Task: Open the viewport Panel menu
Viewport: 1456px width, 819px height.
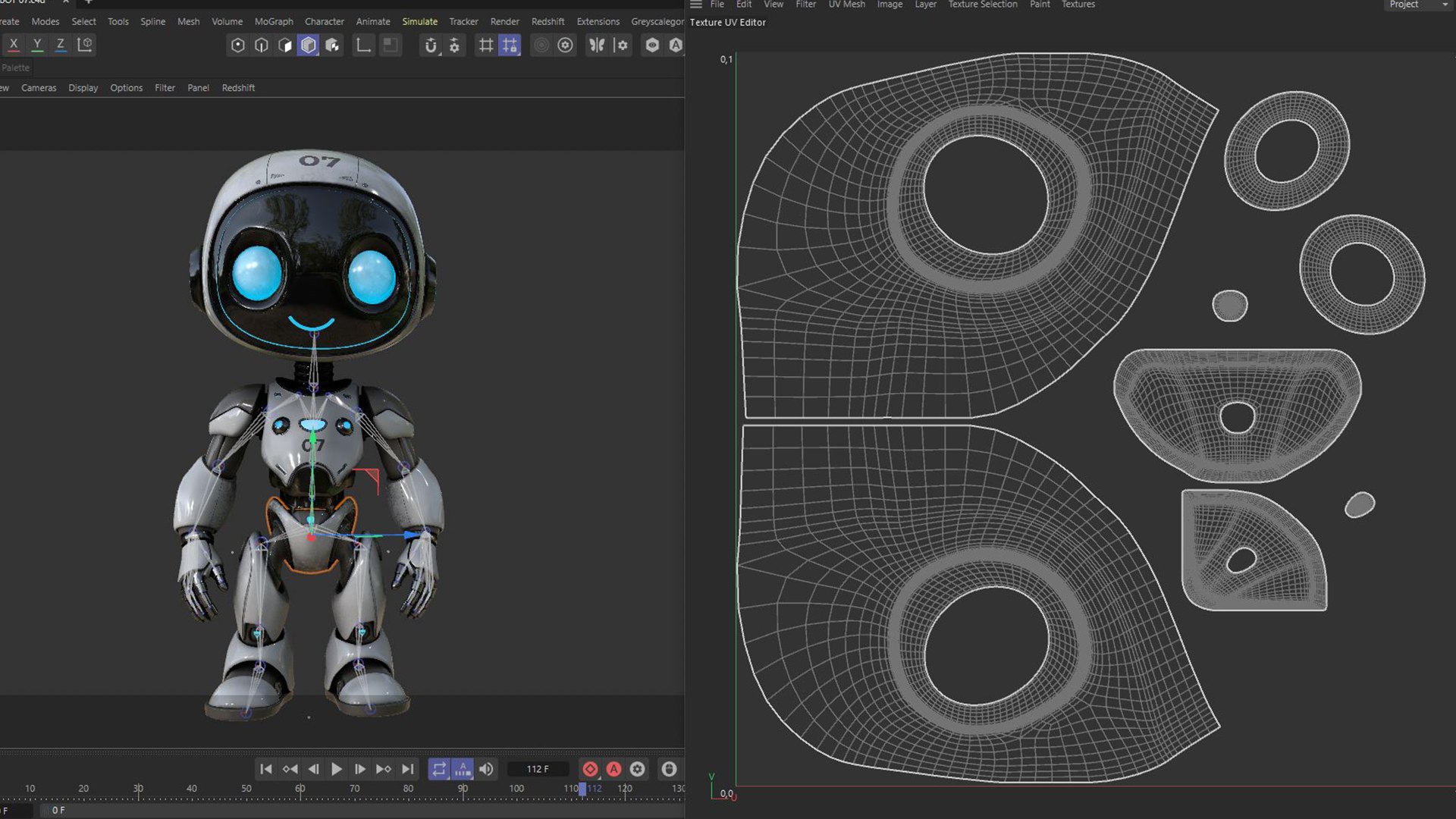Action: click(x=198, y=88)
